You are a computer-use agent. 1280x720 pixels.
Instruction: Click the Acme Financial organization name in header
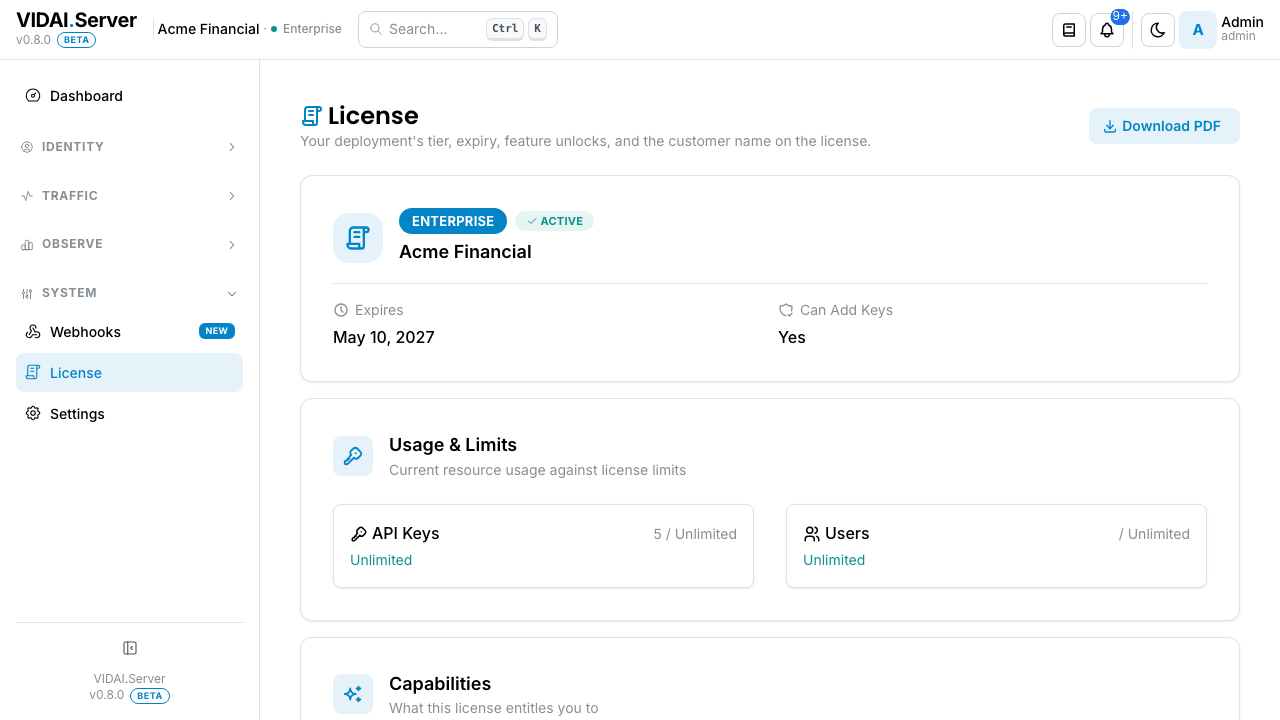point(208,29)
